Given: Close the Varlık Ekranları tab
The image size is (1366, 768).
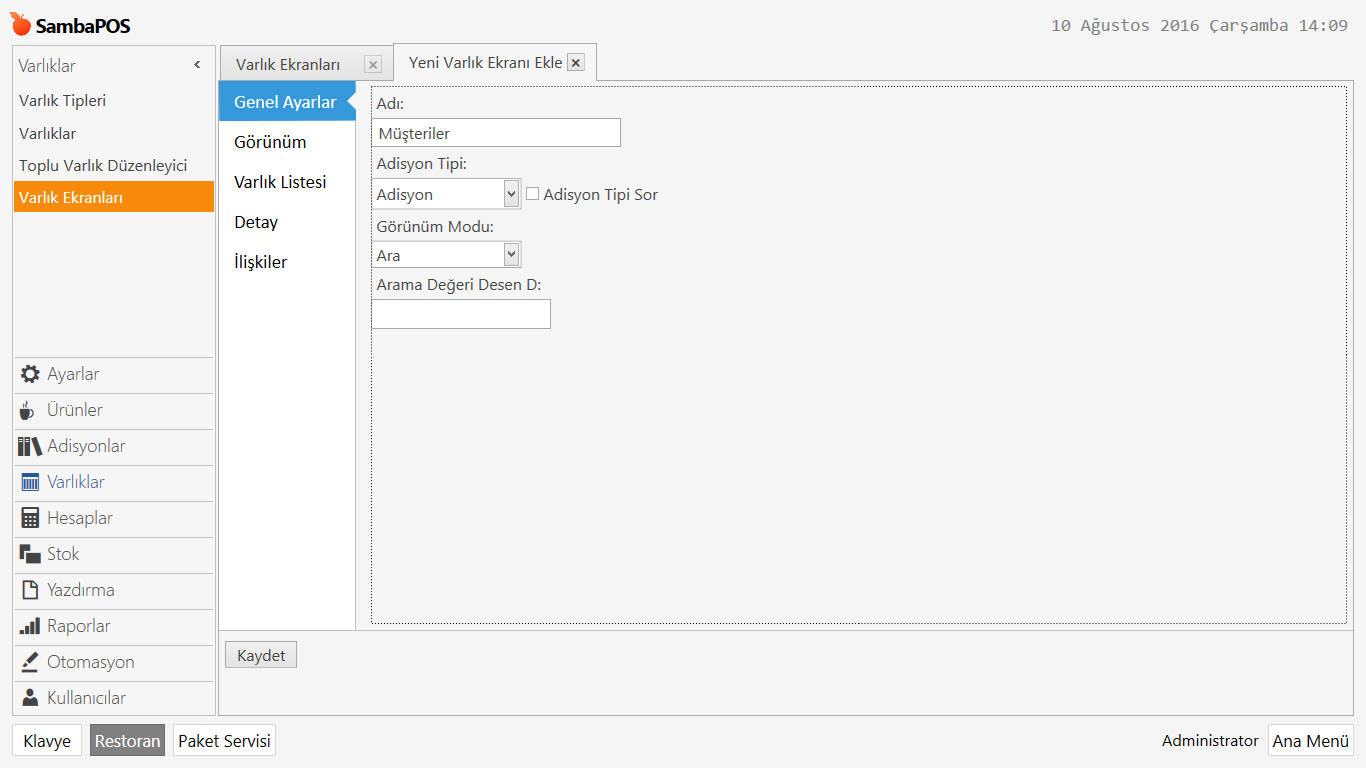Looking at the screenshot, I should [373, 65].
